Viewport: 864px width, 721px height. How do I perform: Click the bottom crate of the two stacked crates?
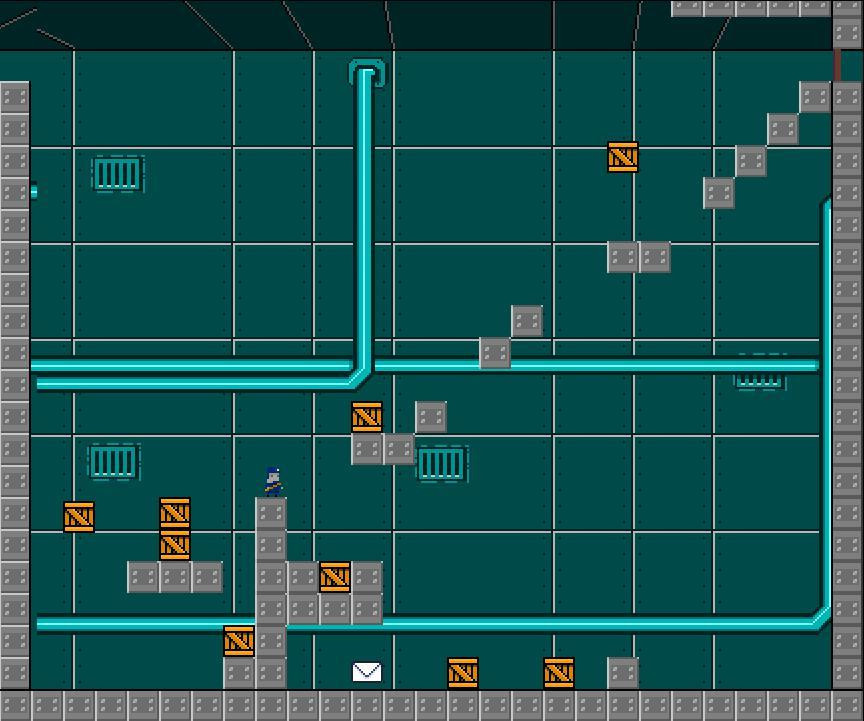point(175,545)
